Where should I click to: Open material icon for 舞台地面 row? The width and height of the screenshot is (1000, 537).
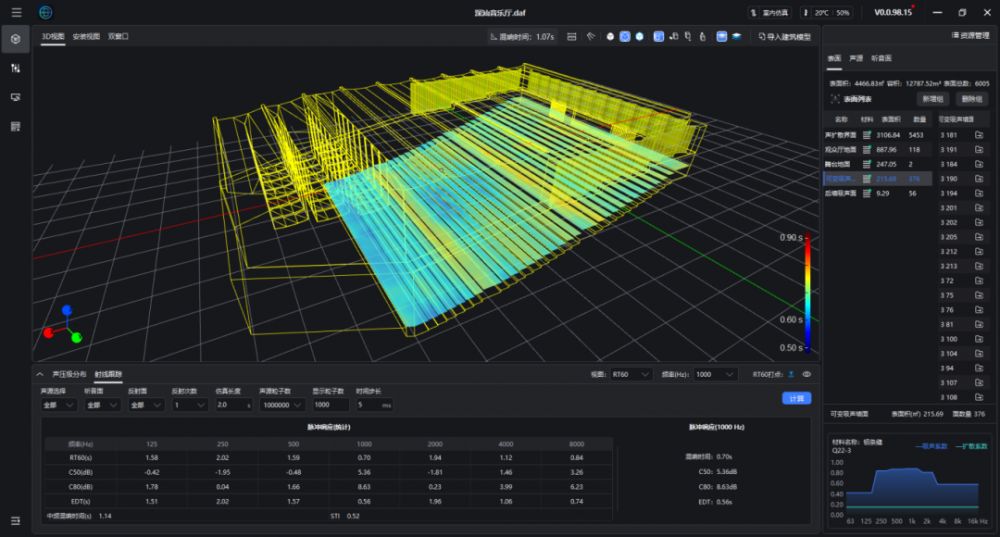[x=867, y=163]
